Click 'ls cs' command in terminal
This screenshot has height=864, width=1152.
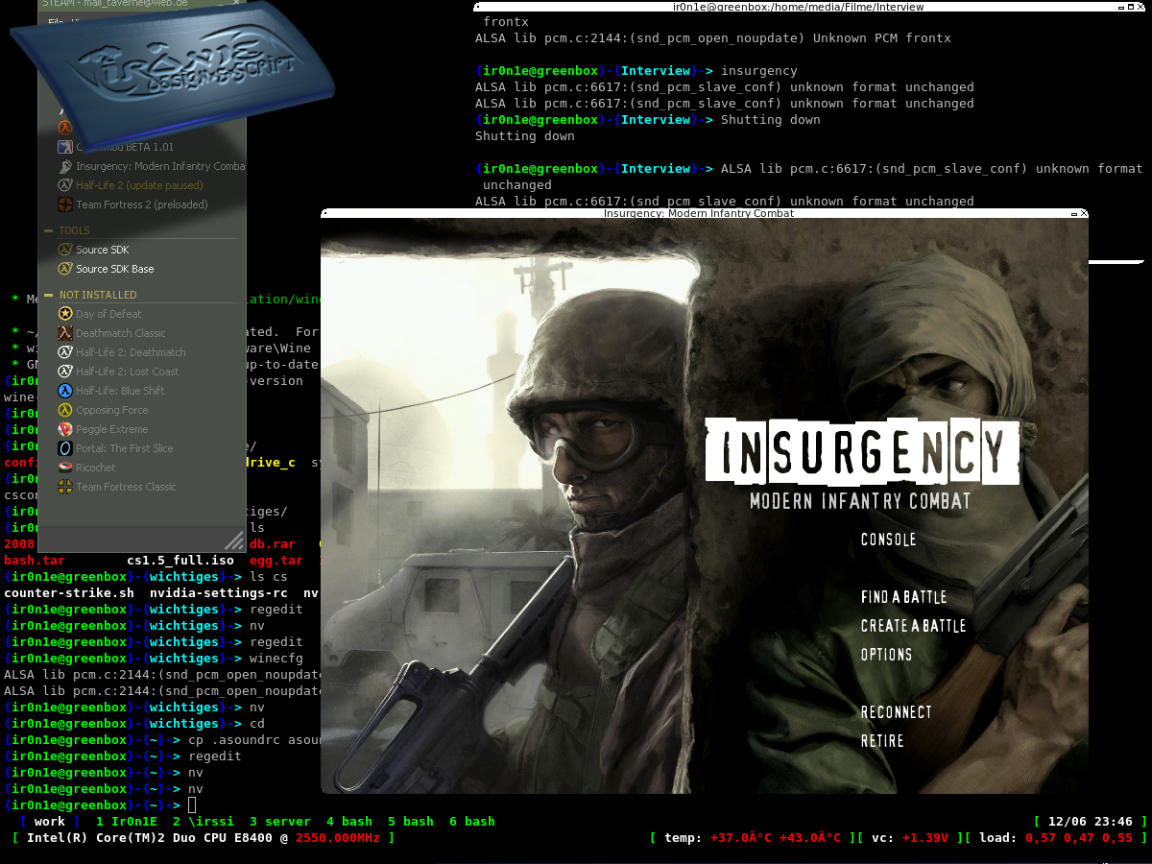click(x=268, y=577)
